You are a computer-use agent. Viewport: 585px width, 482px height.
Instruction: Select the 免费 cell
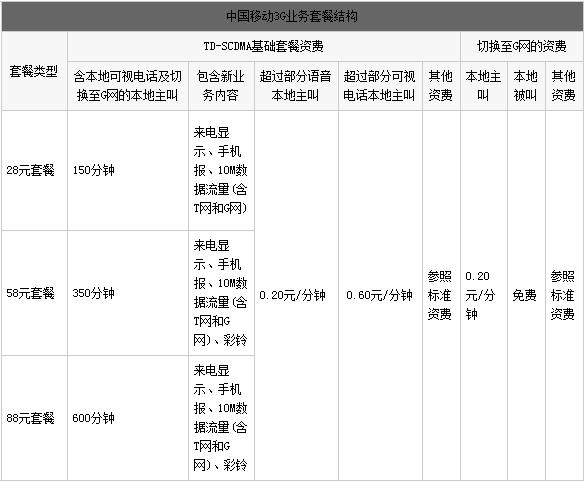(x=524, y=295)
